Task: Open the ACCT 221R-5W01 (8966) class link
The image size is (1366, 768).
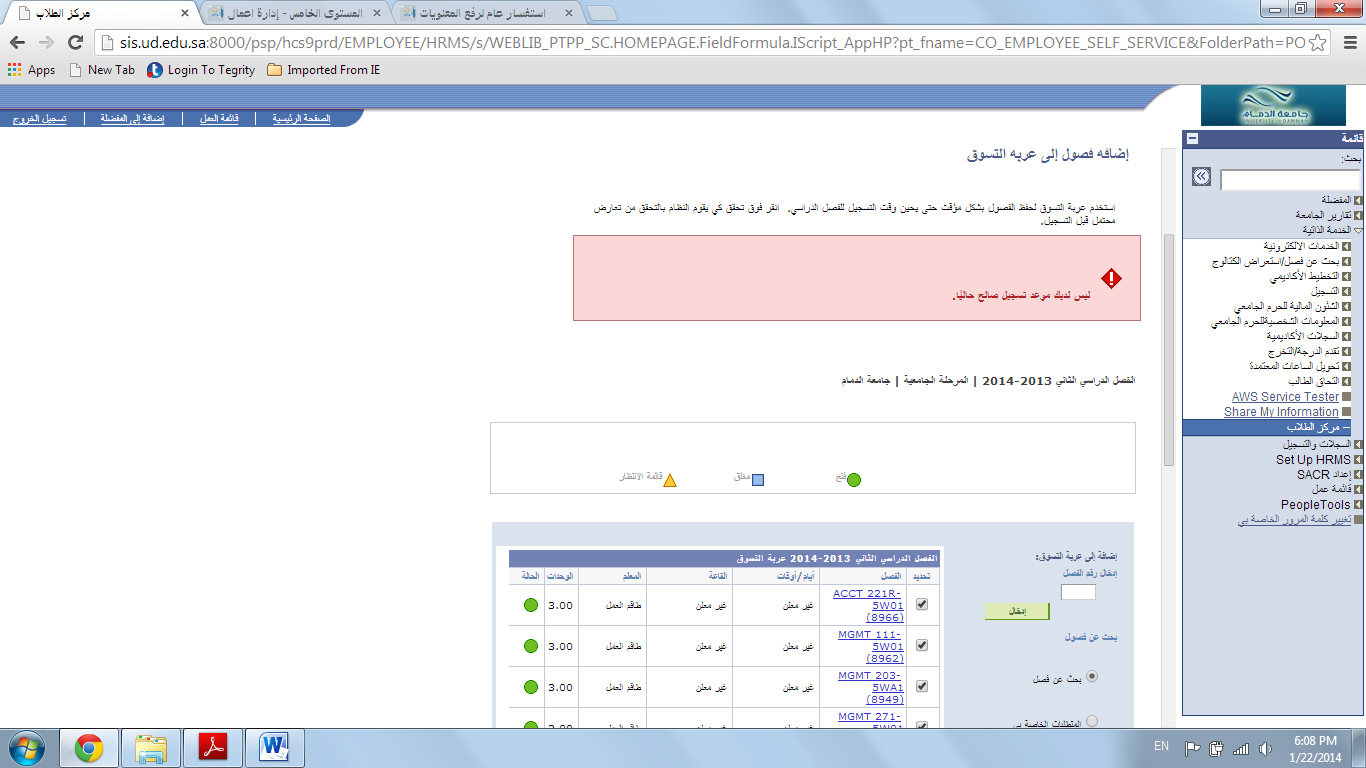Action: point(869,605)
